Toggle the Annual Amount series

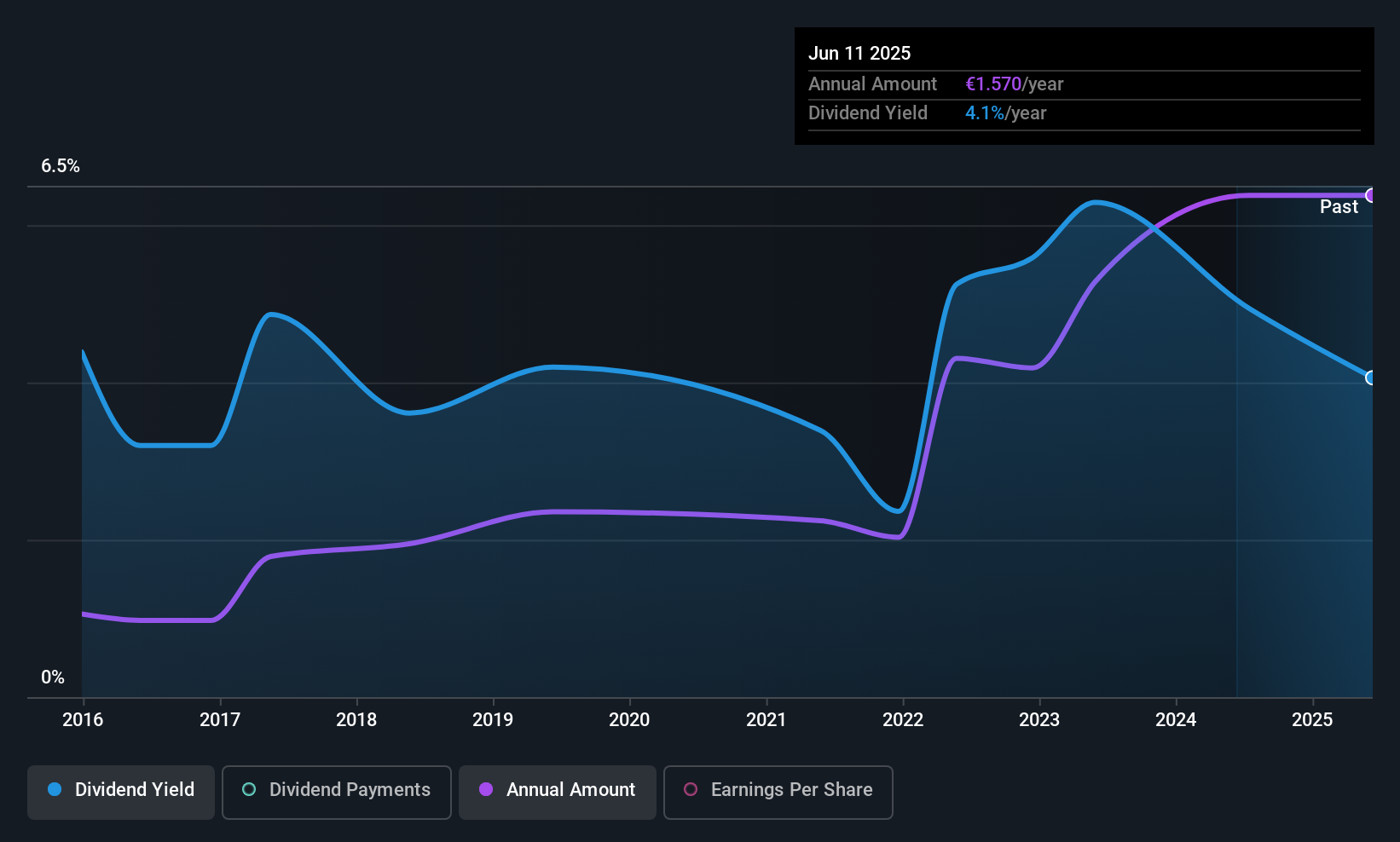click(x=558, y=793)
